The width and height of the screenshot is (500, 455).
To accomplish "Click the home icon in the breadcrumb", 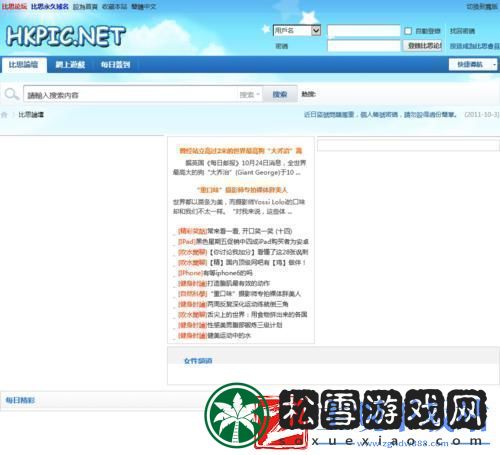I will [x=4, y=115].
